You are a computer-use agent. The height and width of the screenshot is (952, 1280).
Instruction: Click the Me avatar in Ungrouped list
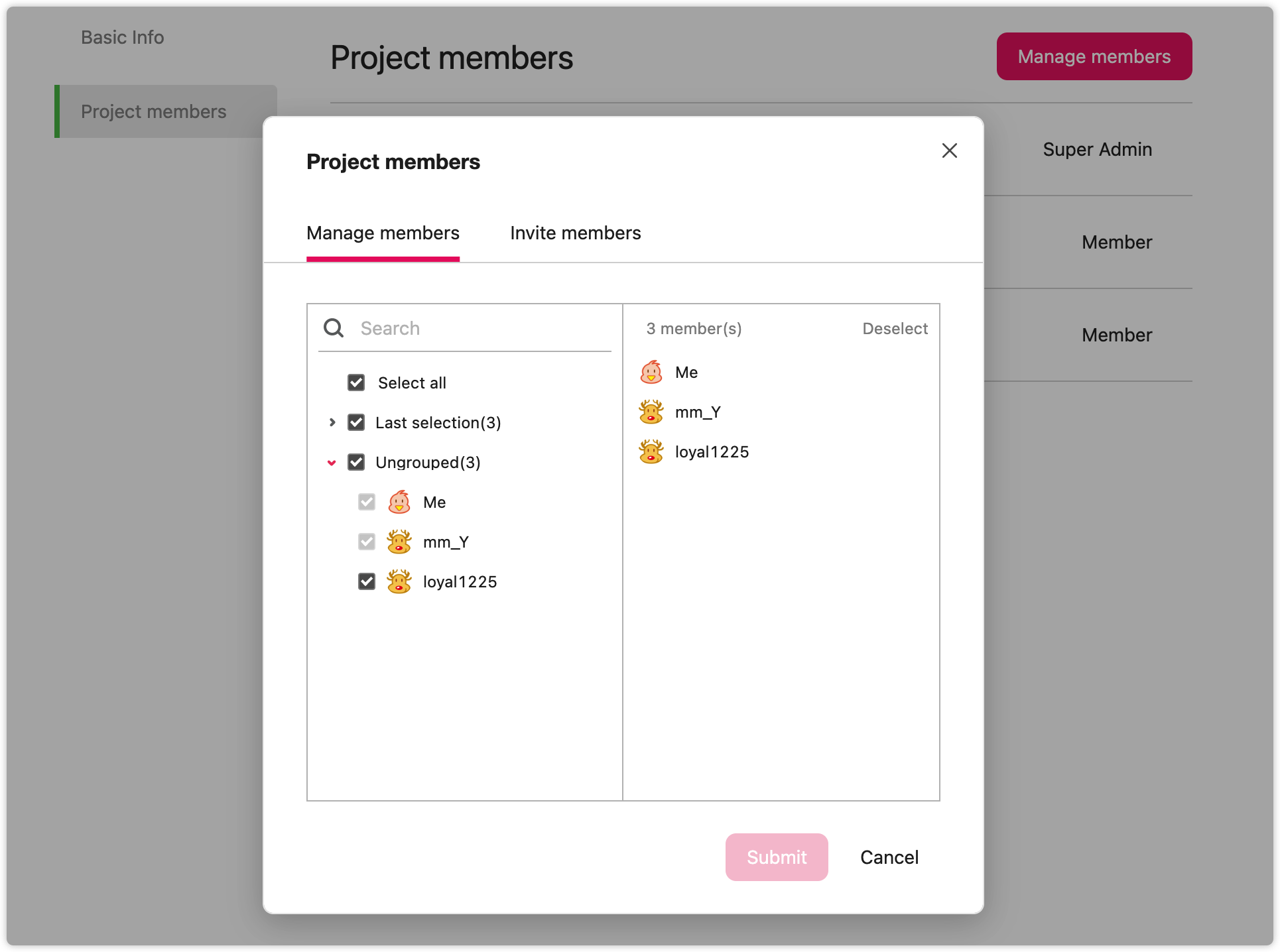399,503
